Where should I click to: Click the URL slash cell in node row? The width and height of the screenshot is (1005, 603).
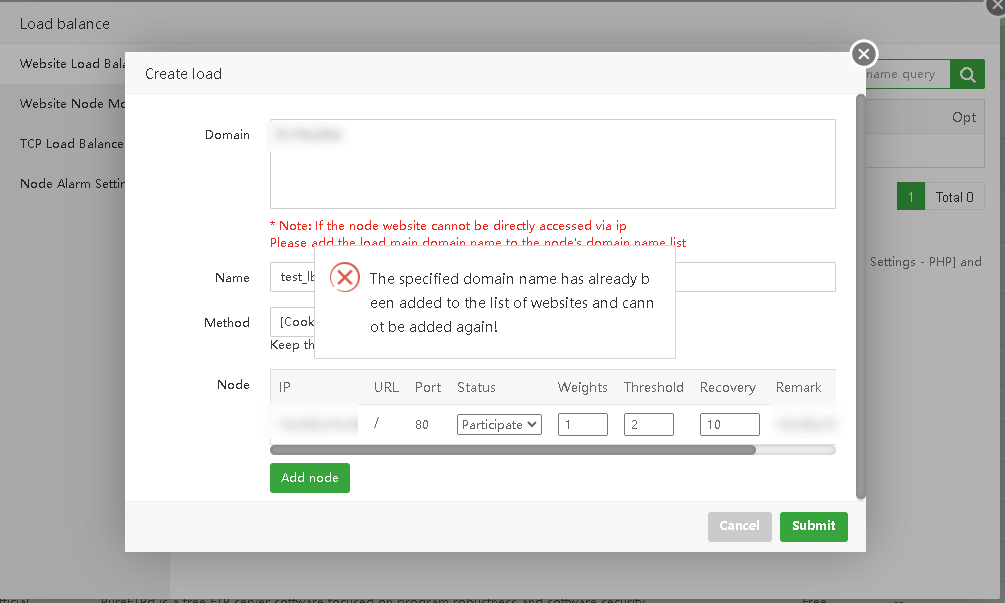pos(377,423)
